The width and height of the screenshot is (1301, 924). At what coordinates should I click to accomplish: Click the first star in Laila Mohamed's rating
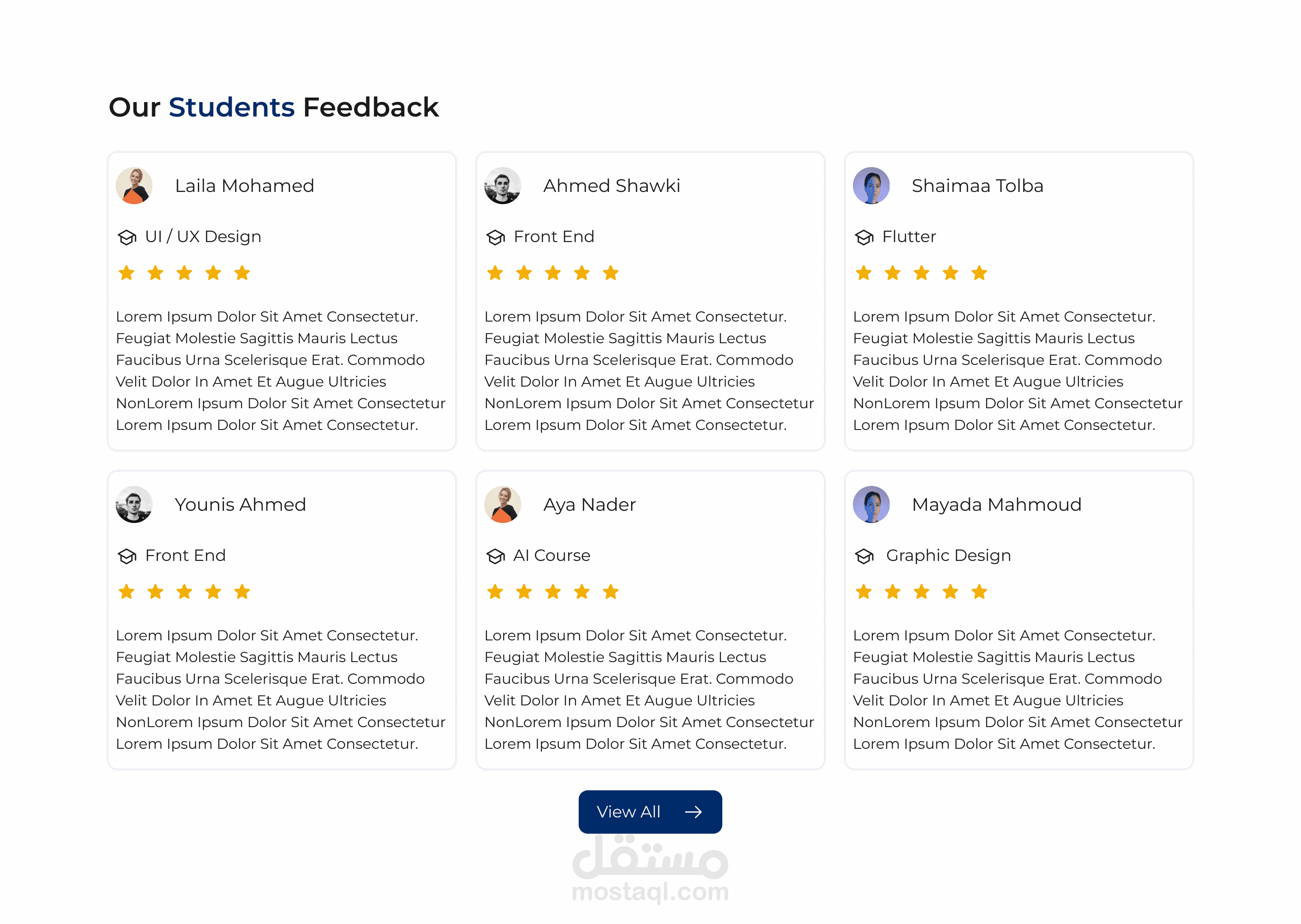pyautogui.click(x=126, y=273)
